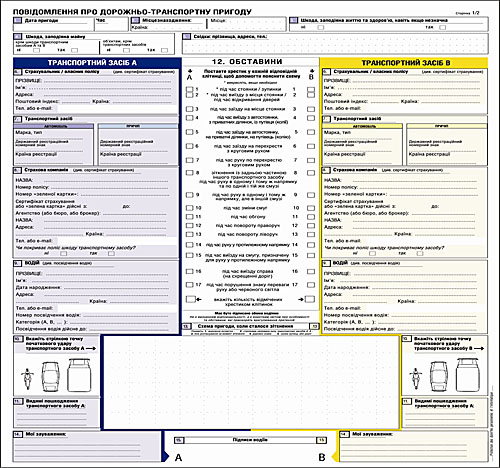
Task: Check circumstance 13 left turn box, vehicle B
Action: tap(311, 235)
